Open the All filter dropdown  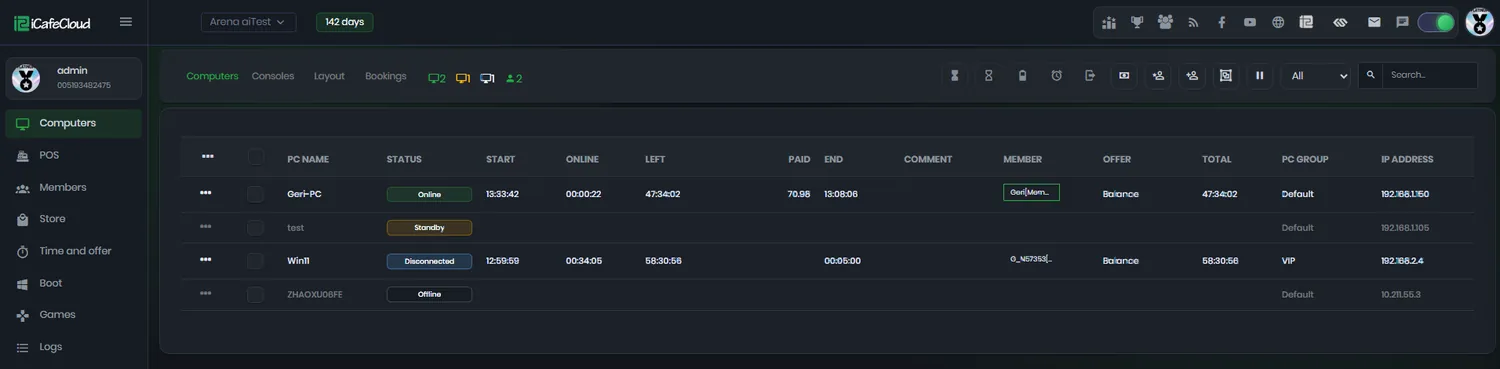[x=1316, y=75]
